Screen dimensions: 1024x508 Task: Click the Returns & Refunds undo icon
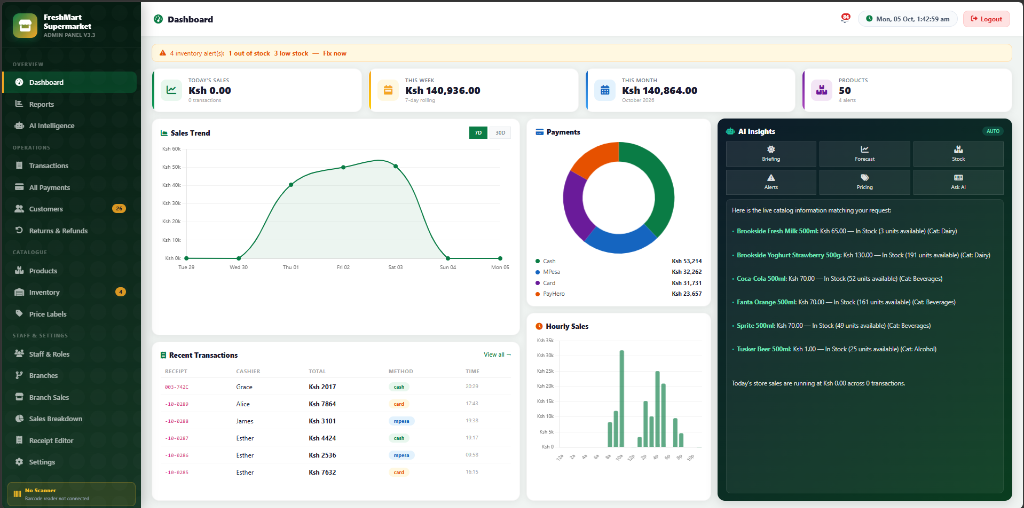(x=19, y=230)
